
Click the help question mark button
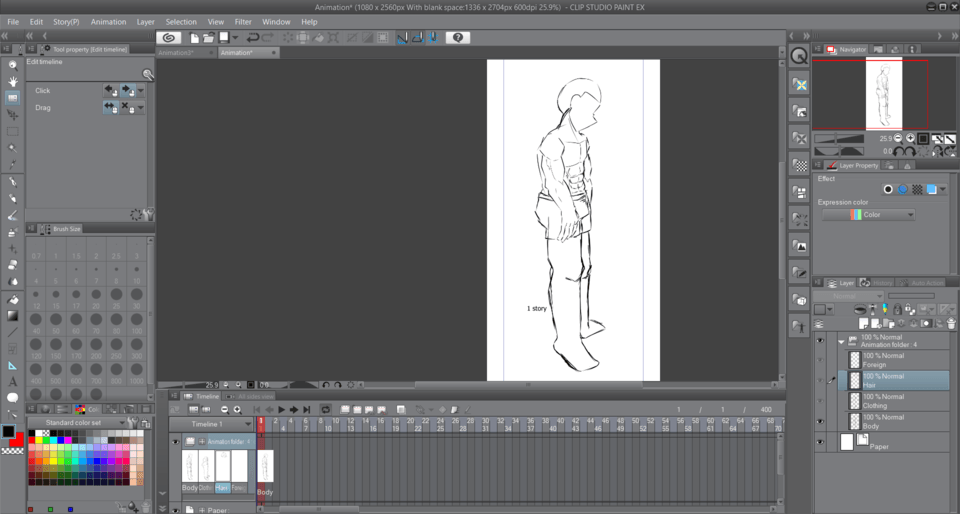[x=458, y=38]
